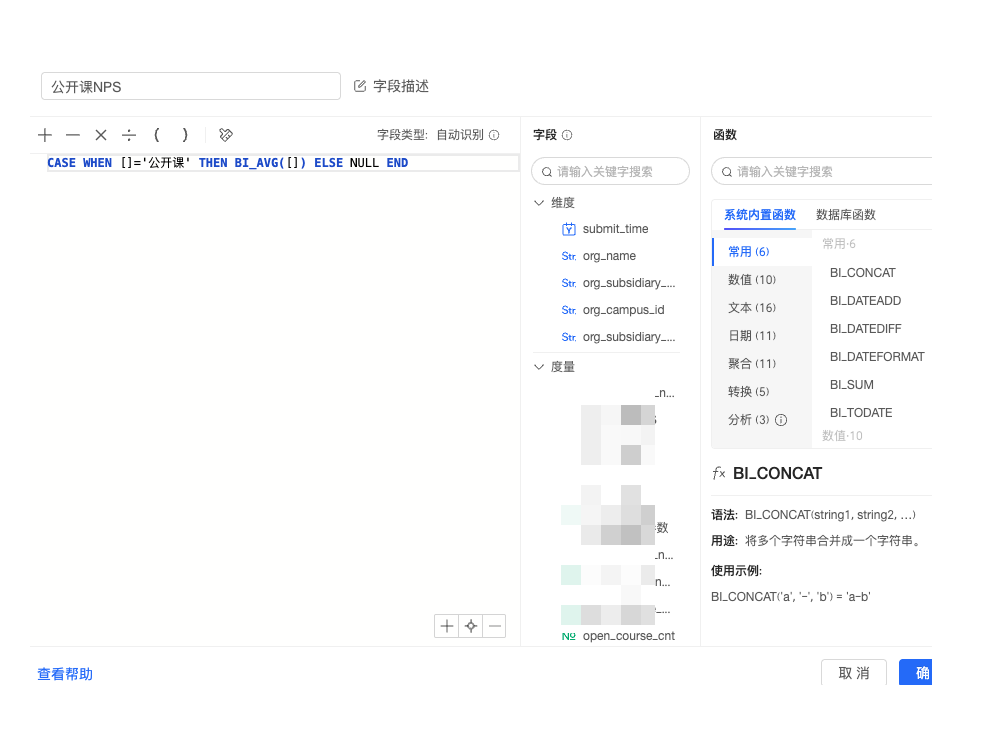
Task: Zoom in the formula editor
Action: (x=446, y=627)
